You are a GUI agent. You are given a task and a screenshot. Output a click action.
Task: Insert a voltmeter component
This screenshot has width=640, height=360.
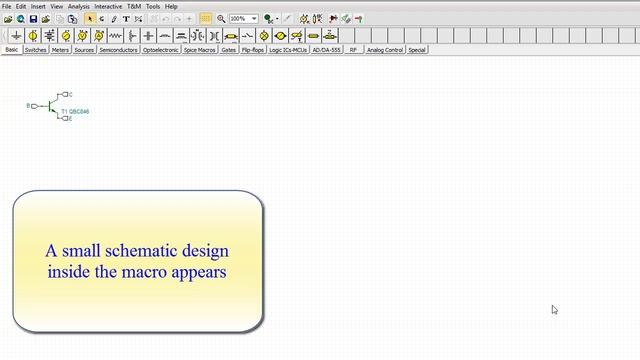pyautogui.click(x=82, y=36)
